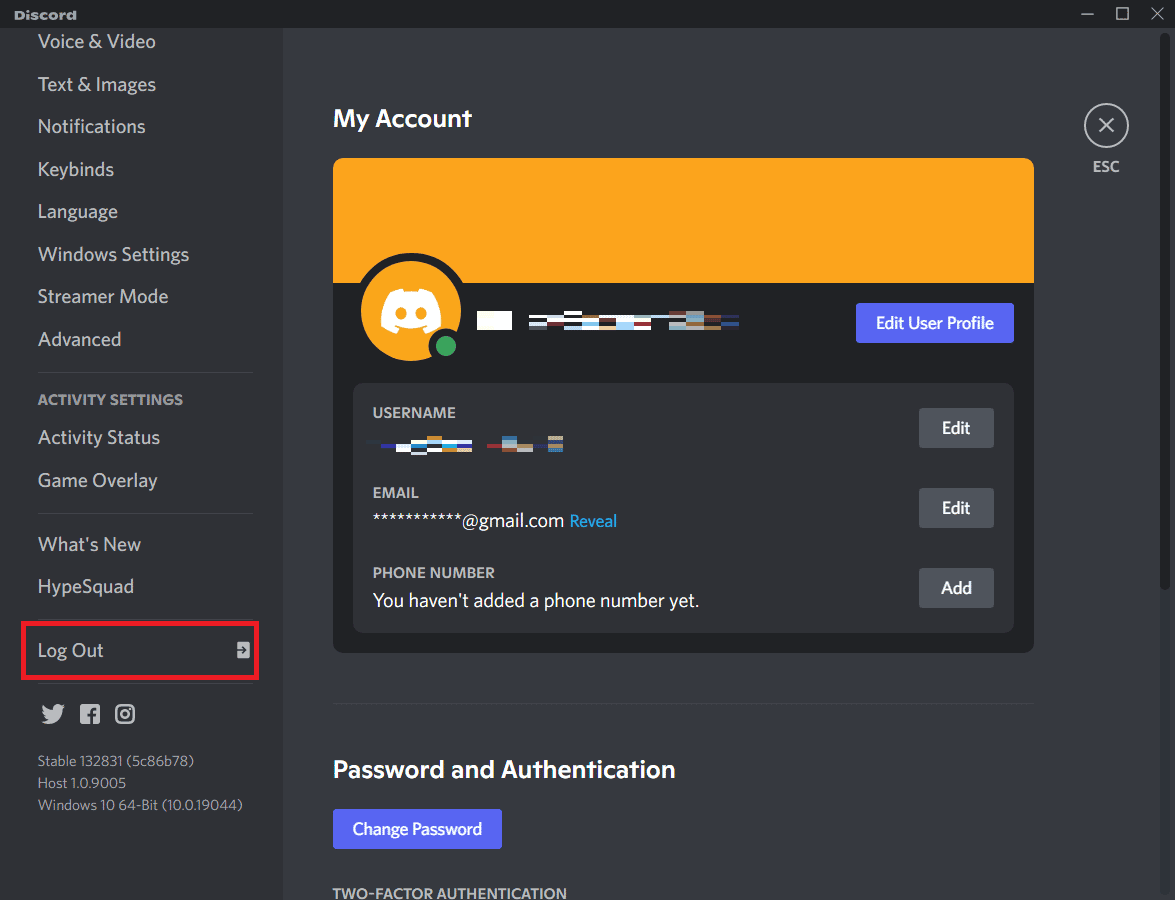Click Password and Authentication heading
Viewport: 1175px width, 900px height.
tap(504, 770)
